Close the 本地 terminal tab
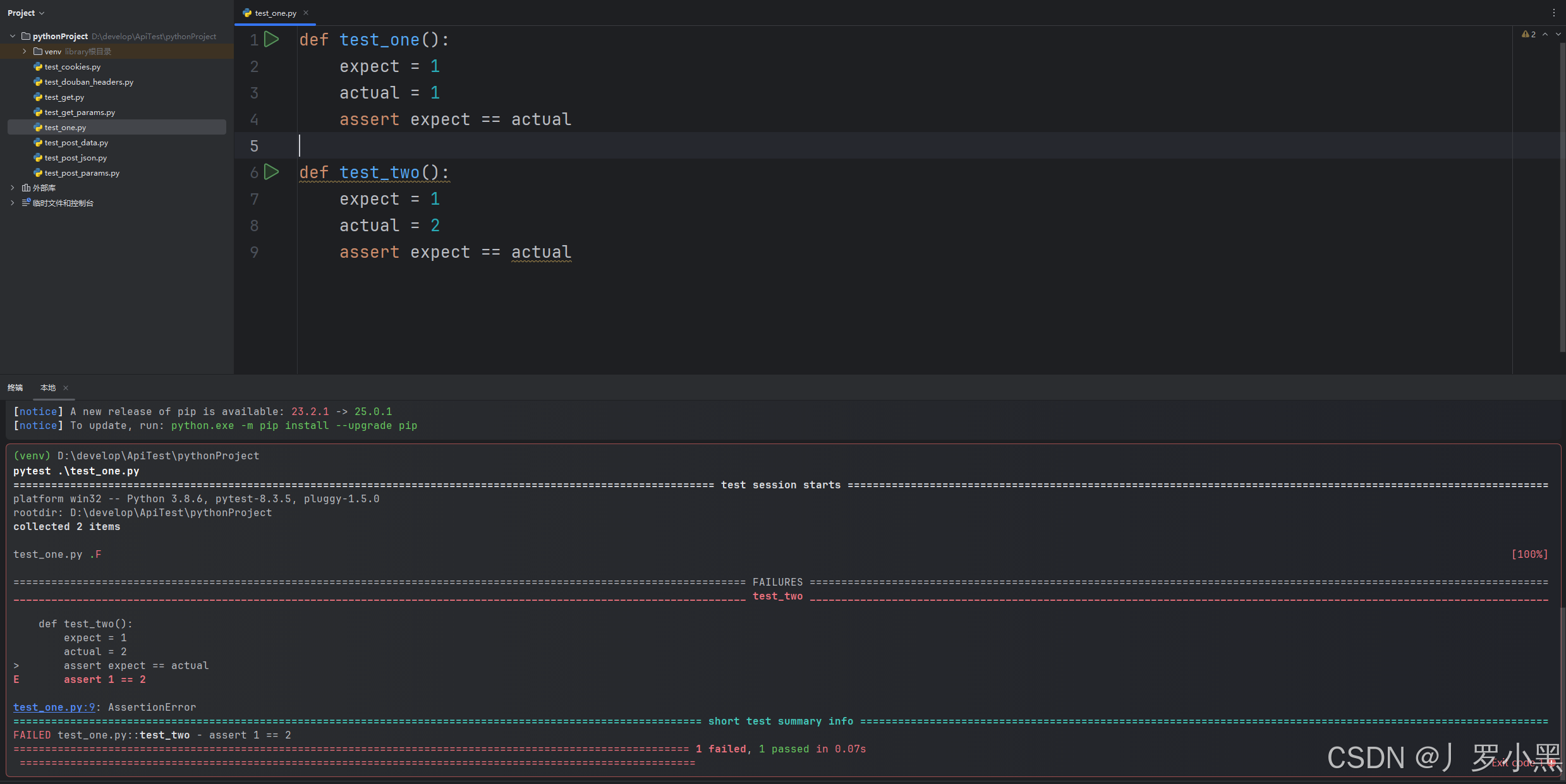The image size is (1566, 784). 66,388
